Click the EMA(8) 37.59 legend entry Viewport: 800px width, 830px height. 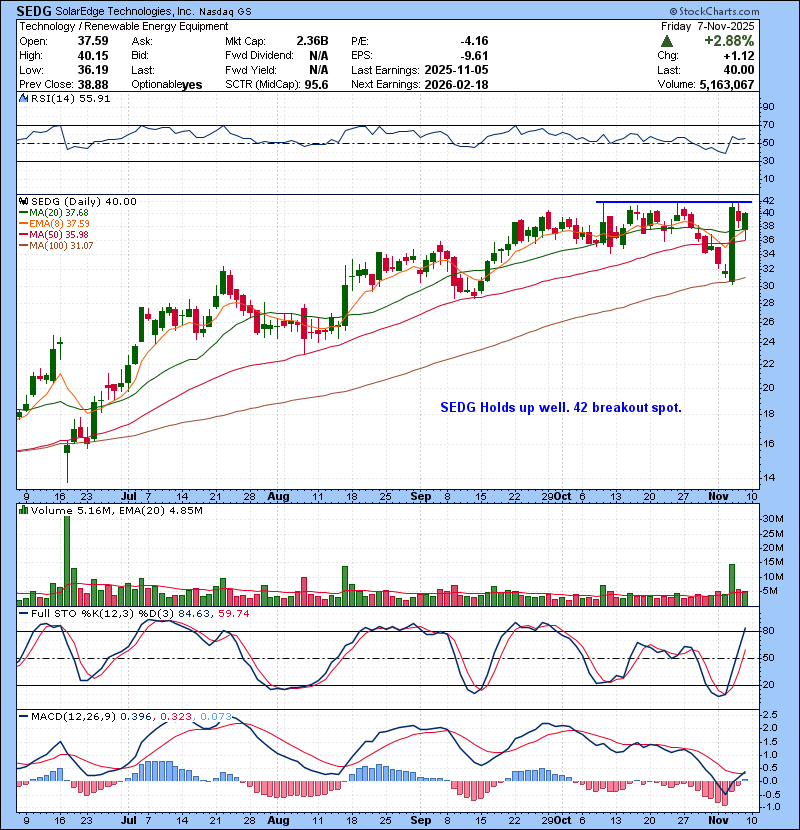click(59, 223)
